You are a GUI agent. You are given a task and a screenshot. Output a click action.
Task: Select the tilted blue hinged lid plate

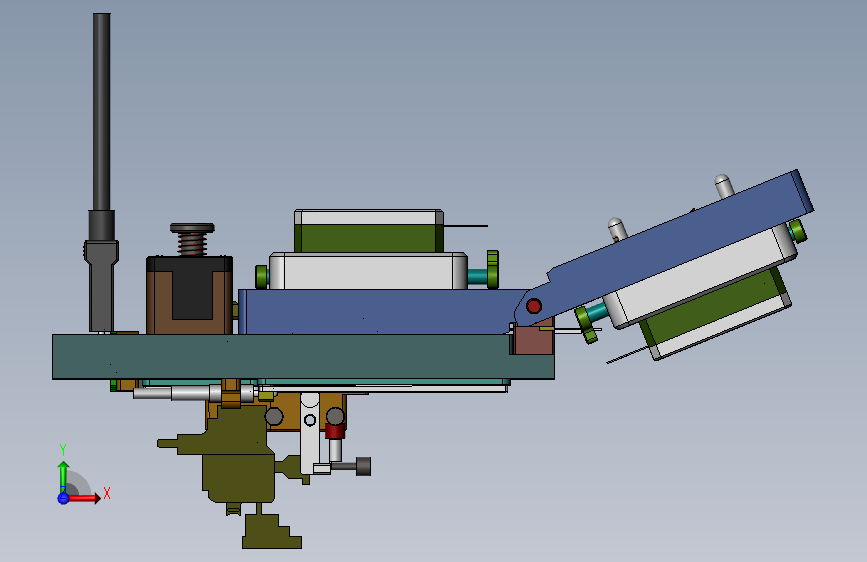coord(666,247)
